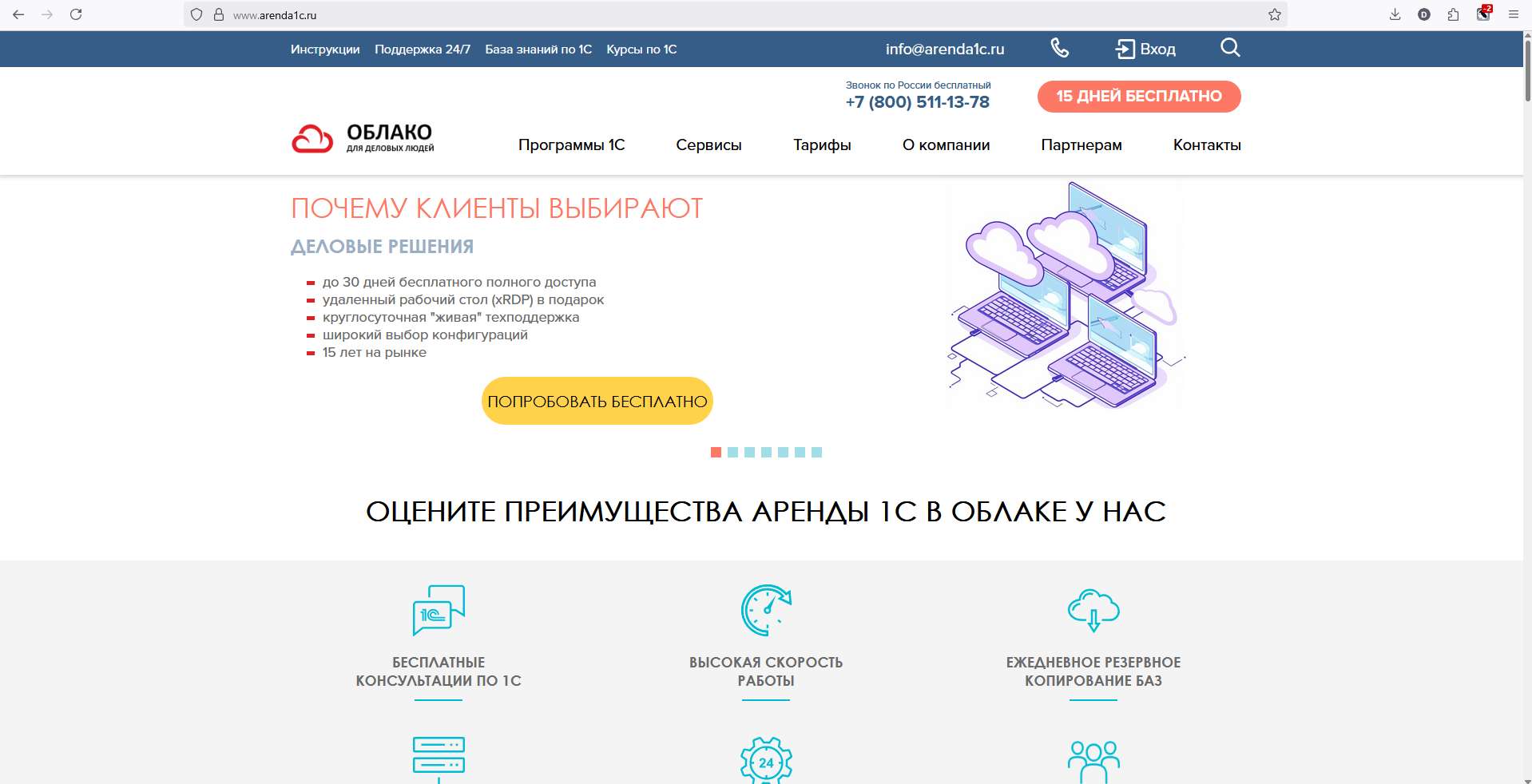Click the login door icon next to Вход

(1124, 49)
